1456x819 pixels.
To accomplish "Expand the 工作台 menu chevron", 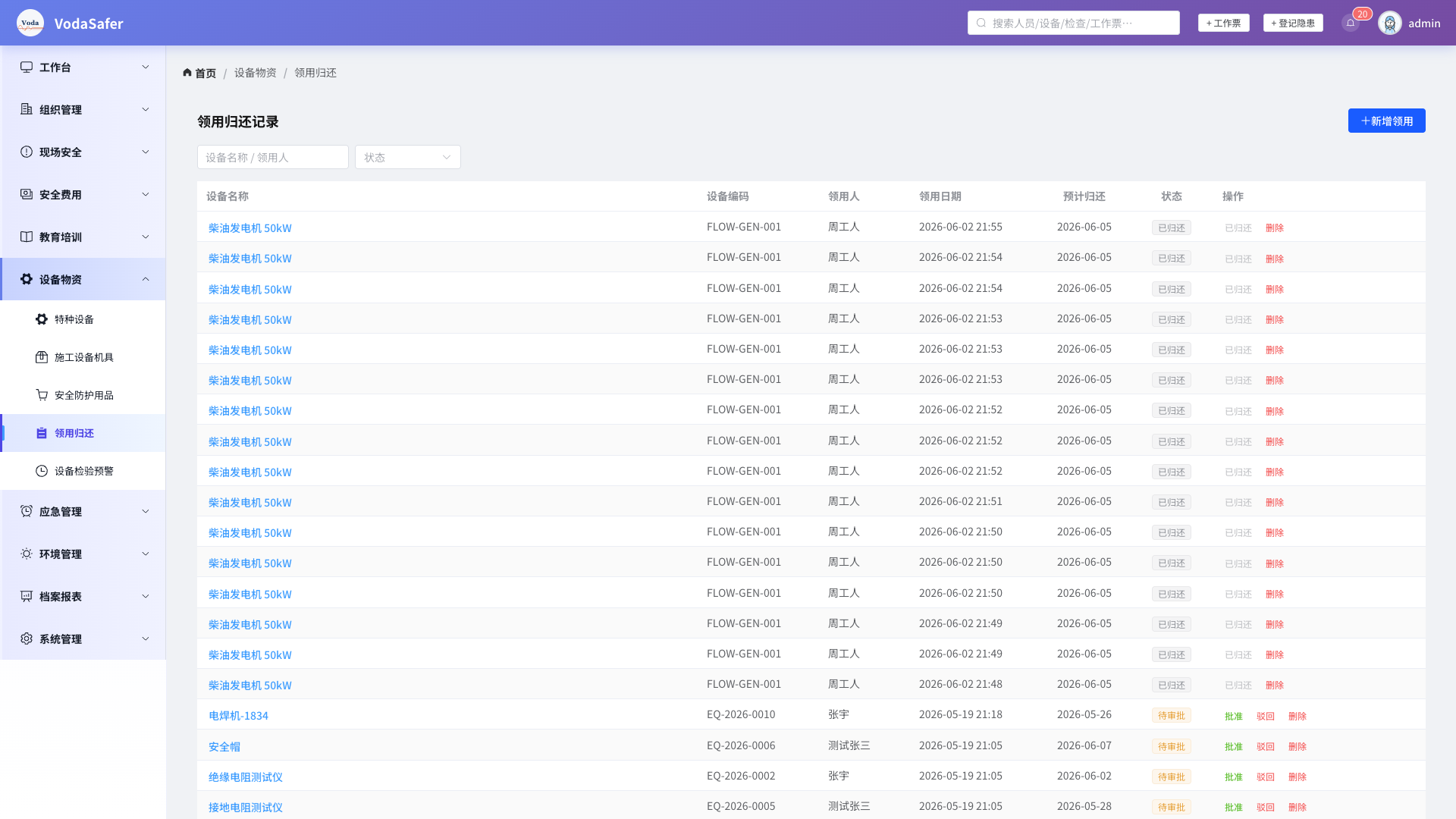I will click(146, 67).
